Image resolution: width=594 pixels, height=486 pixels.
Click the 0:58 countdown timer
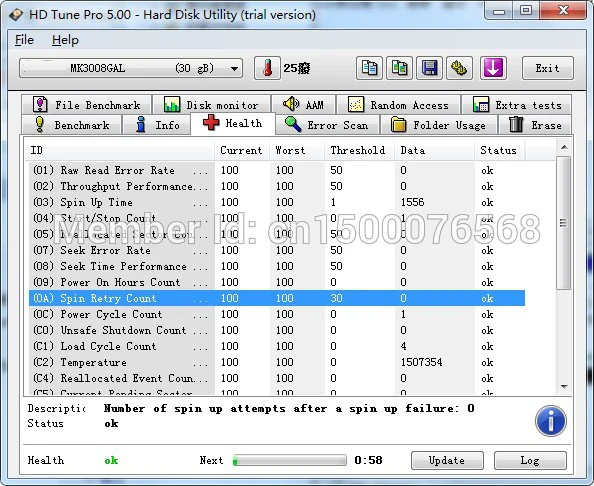(x=368, y=460)
